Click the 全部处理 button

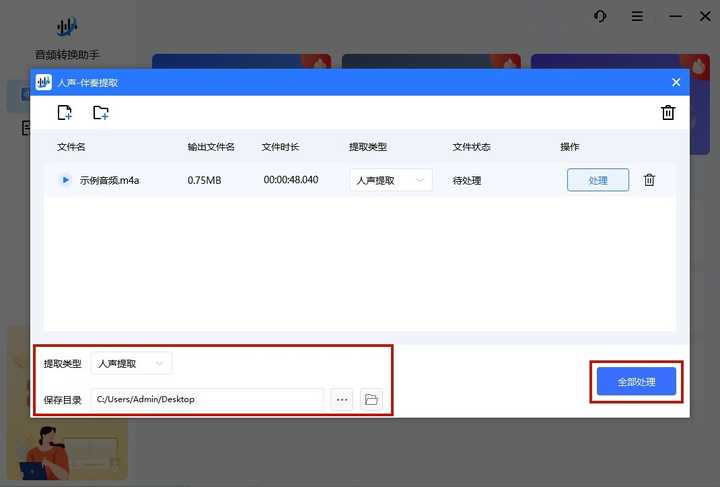636,381
